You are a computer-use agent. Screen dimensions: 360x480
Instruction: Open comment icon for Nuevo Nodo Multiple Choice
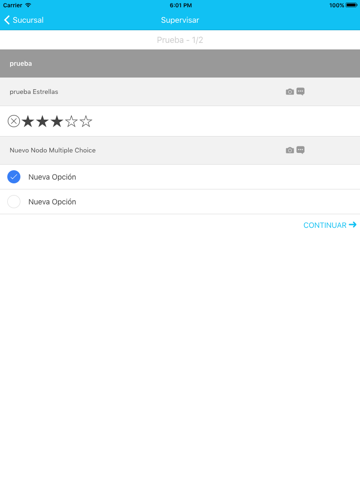coord(300,150)
